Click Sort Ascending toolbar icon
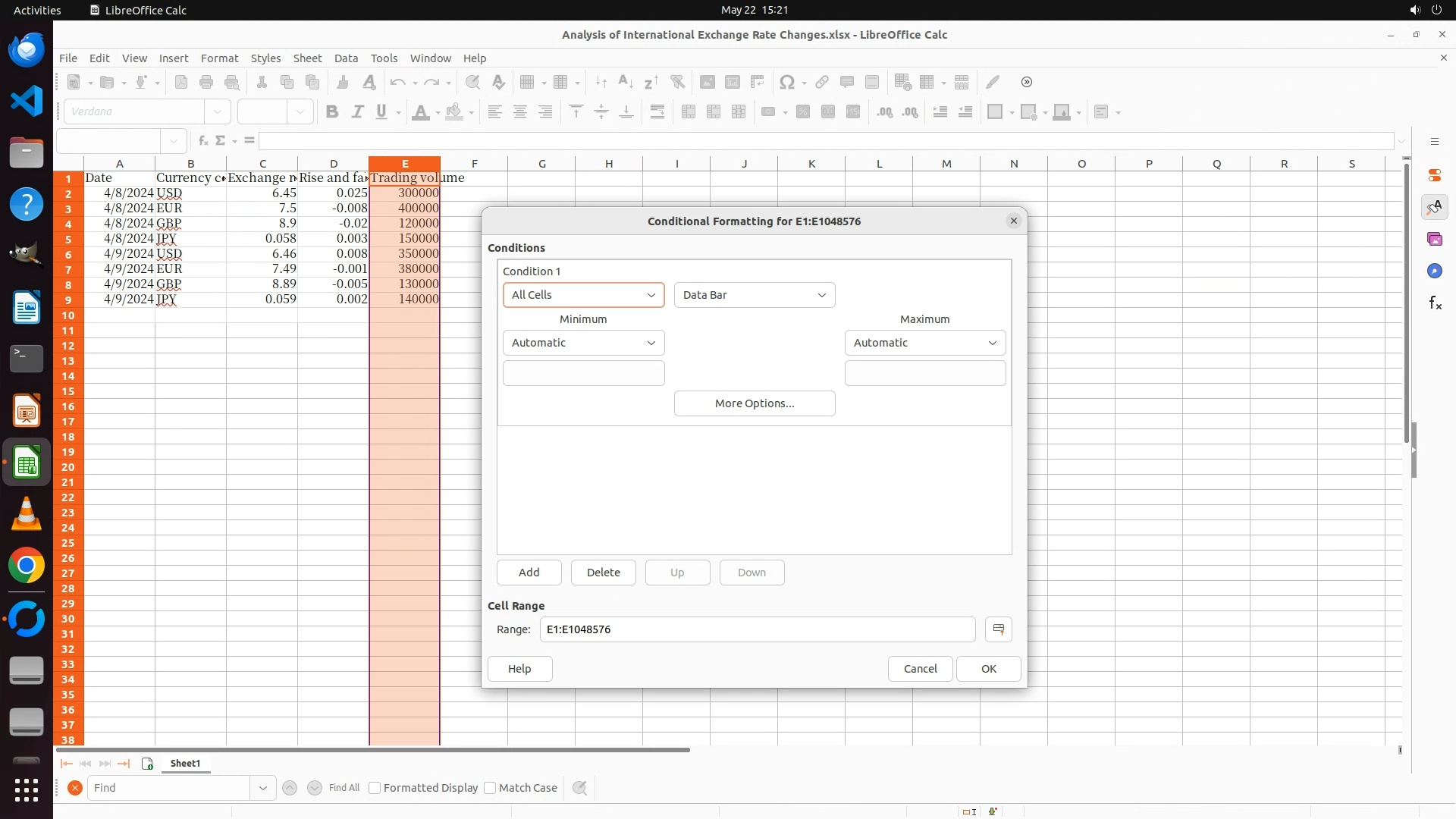The height and width of the screenshot is (819, 1456). coord(626,82)
